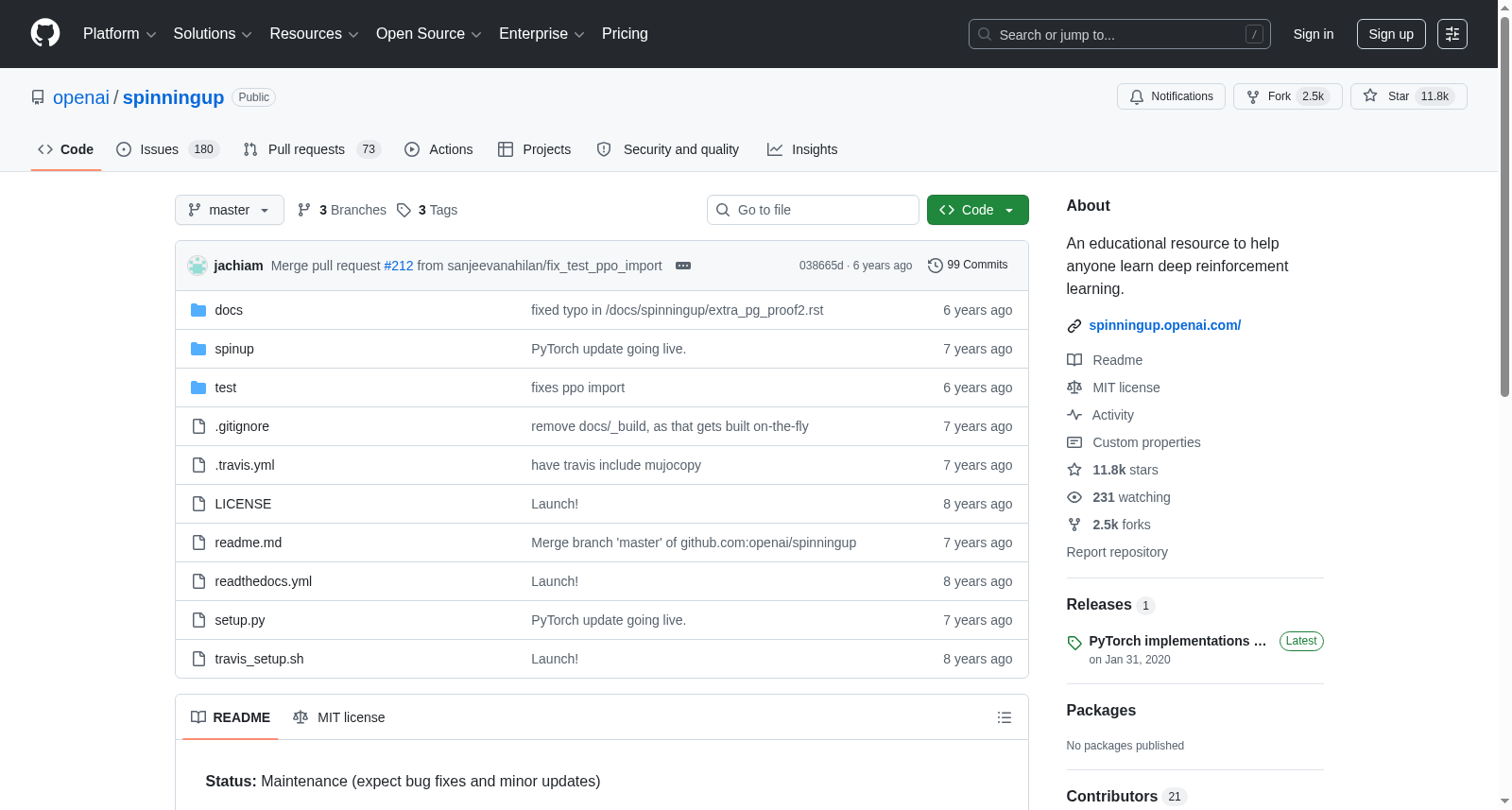Click the Sign up button
Image resolution: width=1512 pixels, height=810 pixels.
click(x=1391, y=34)
